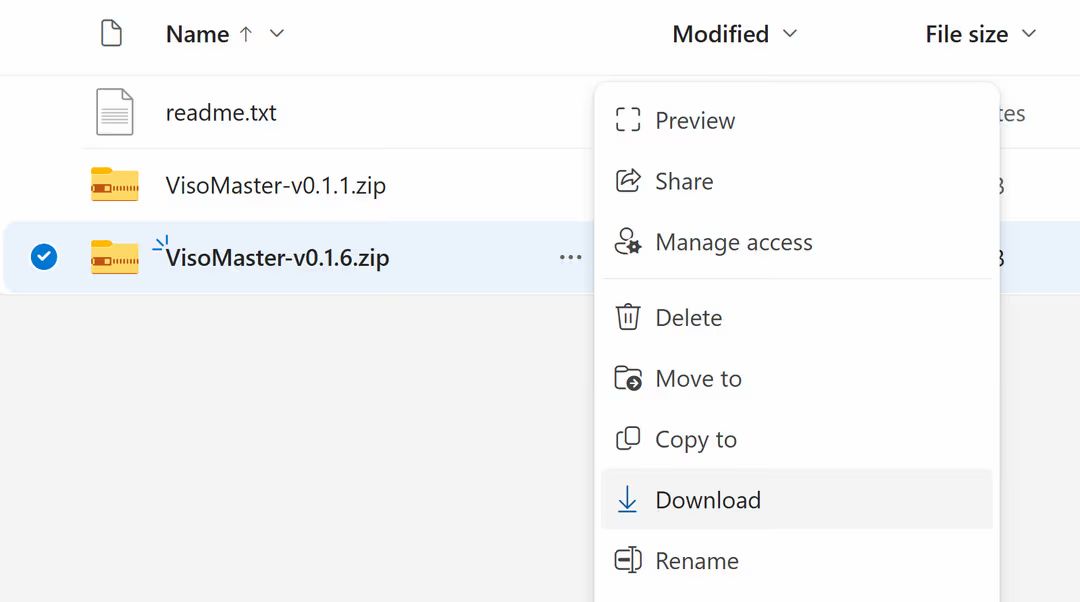Screen dimensions: 1080x602
Task: Pick Move to from the menu
Action: (x=796, y=378)
